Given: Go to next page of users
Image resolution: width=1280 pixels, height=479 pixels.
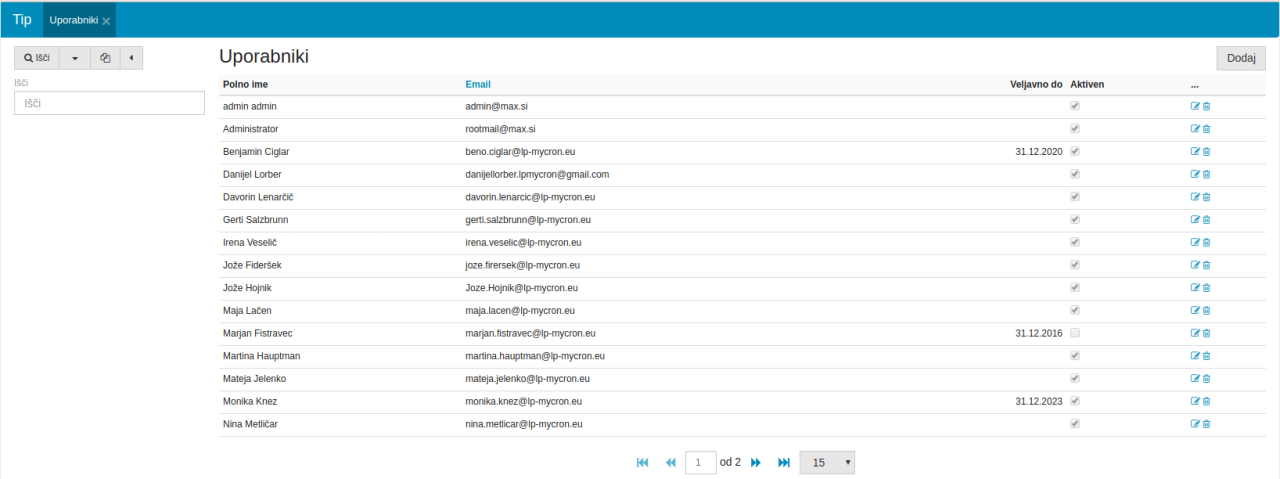Looking at the screenshot, I should pos(756,462).
